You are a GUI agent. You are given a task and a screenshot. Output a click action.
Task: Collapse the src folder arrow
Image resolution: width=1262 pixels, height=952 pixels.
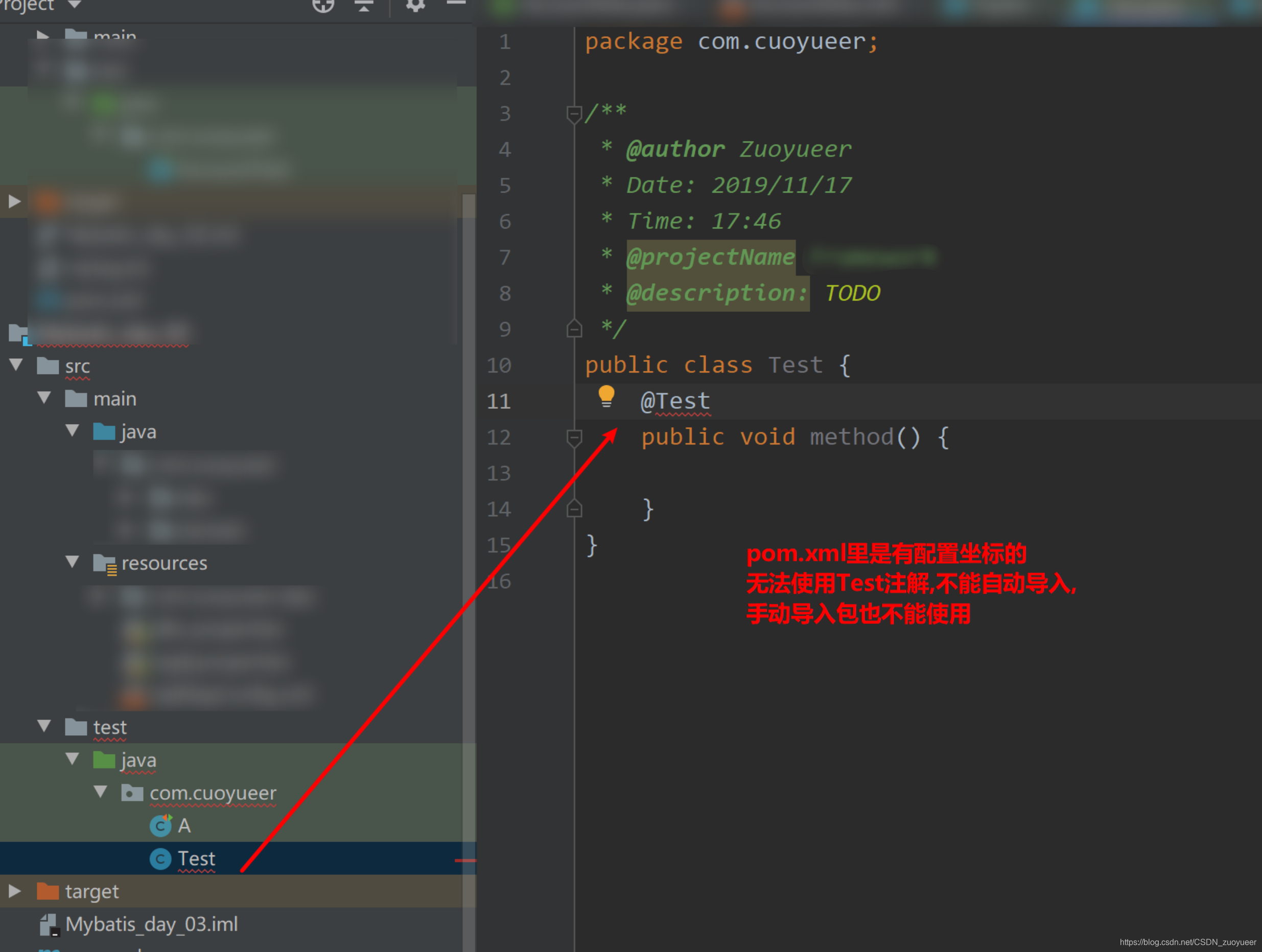pyautogui.click(x=16, y=364)
